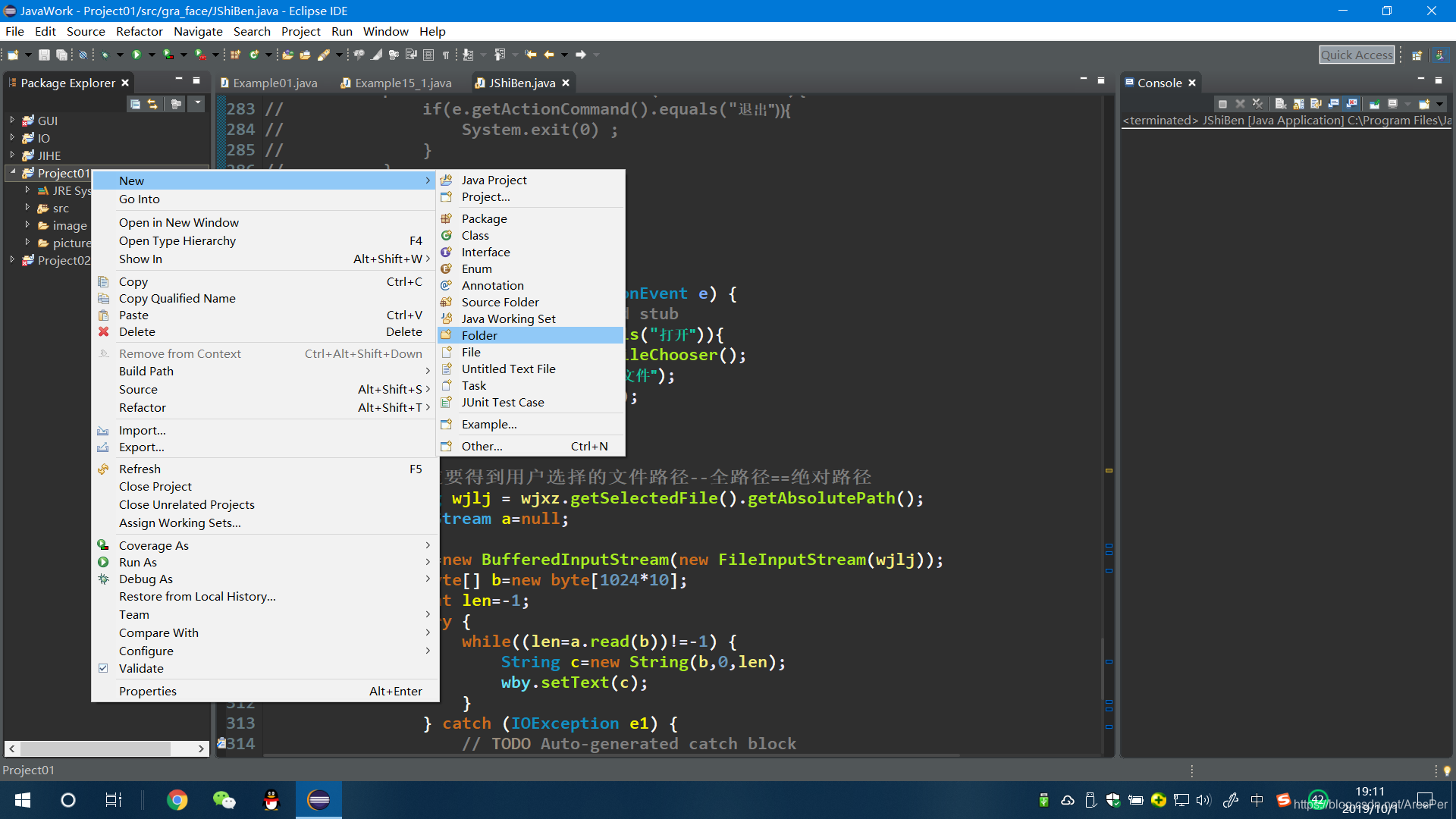Click the Java Project new item icon

(448, 180)
